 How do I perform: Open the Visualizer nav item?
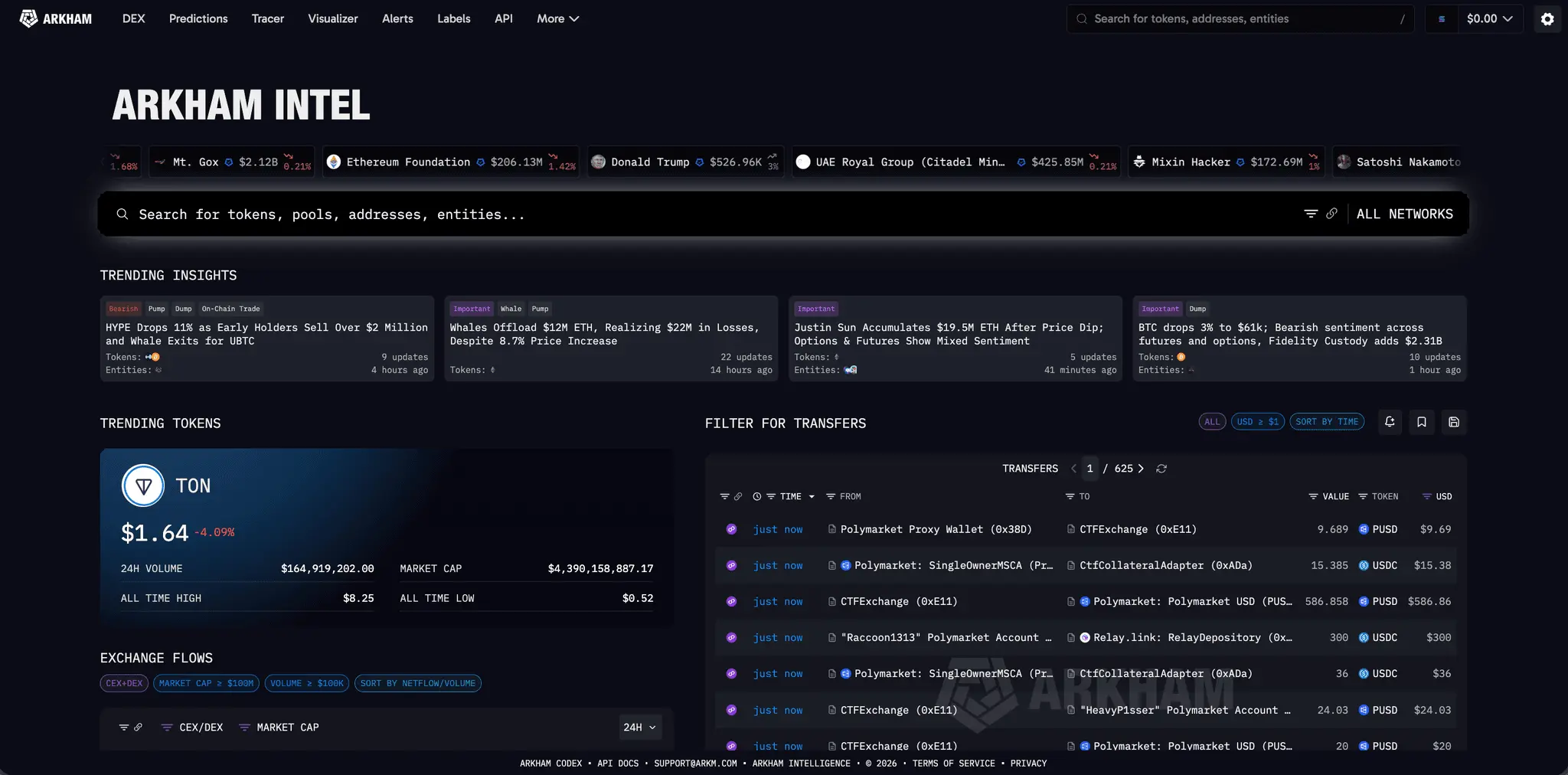[333, 18]
